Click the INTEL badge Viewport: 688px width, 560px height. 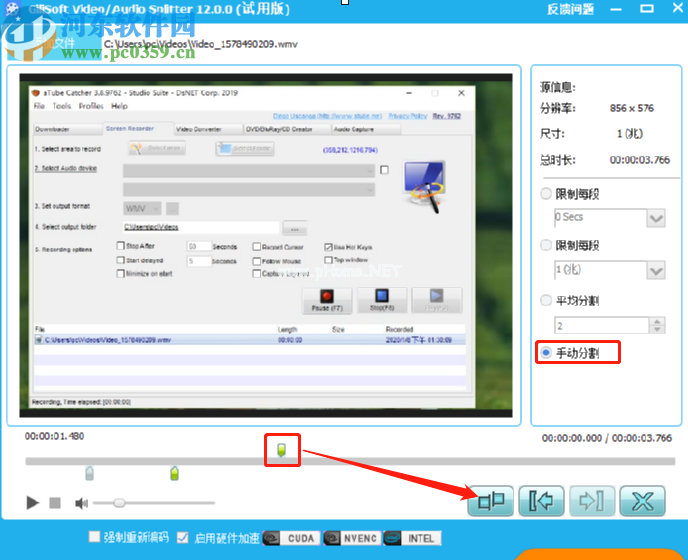[x=412, y=538]
